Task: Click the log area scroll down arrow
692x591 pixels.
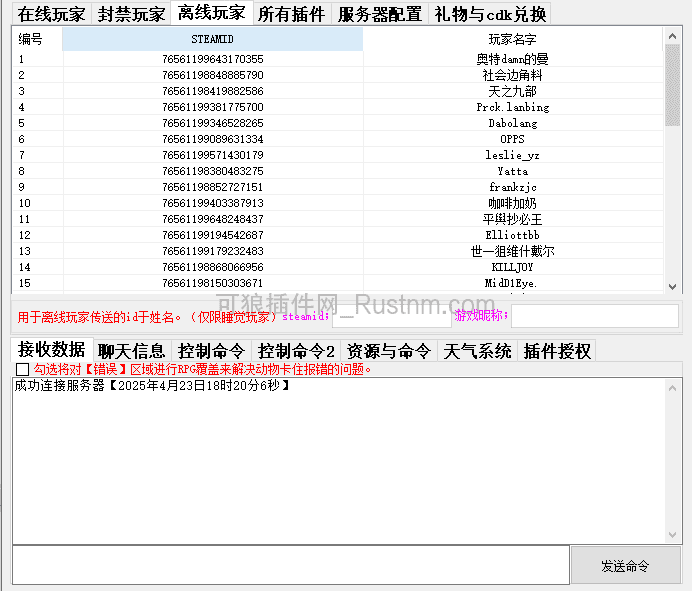Action: [672, 535]
